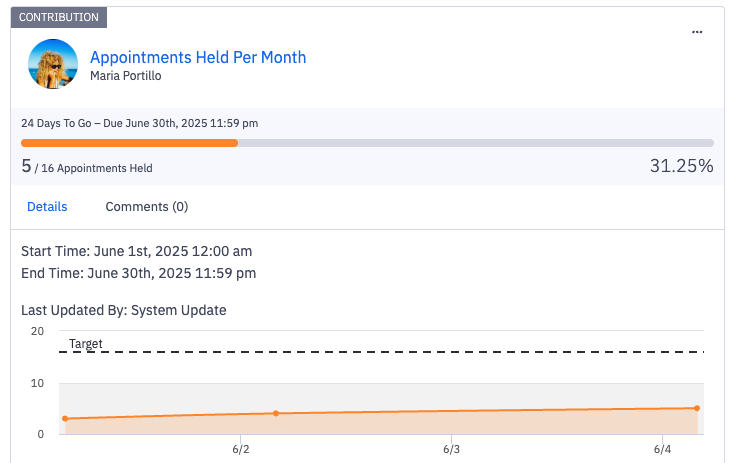Image resolution: width=735 pixels, height=463 pixels.
Task: Click the 24 Days To Go due text
Action: pos(140,124)
